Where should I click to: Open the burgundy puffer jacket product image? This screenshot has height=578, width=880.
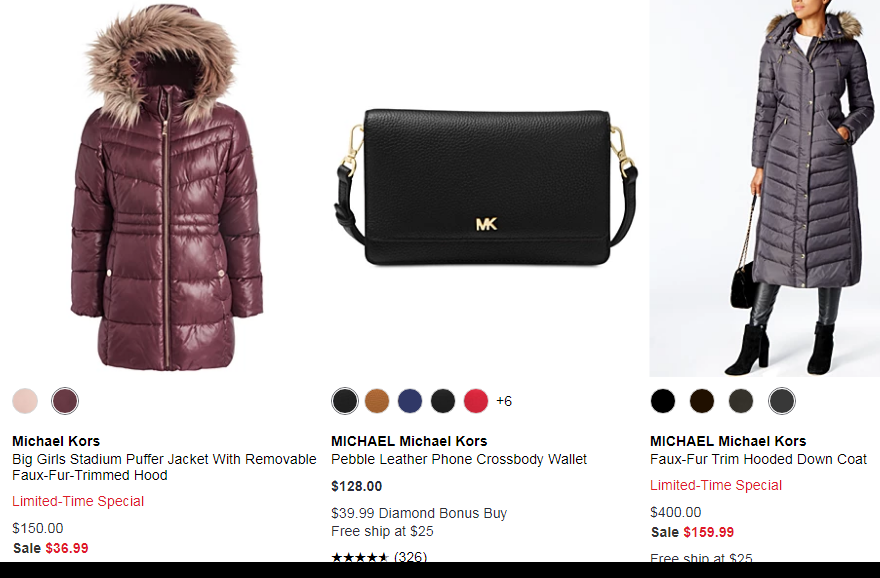167,188
